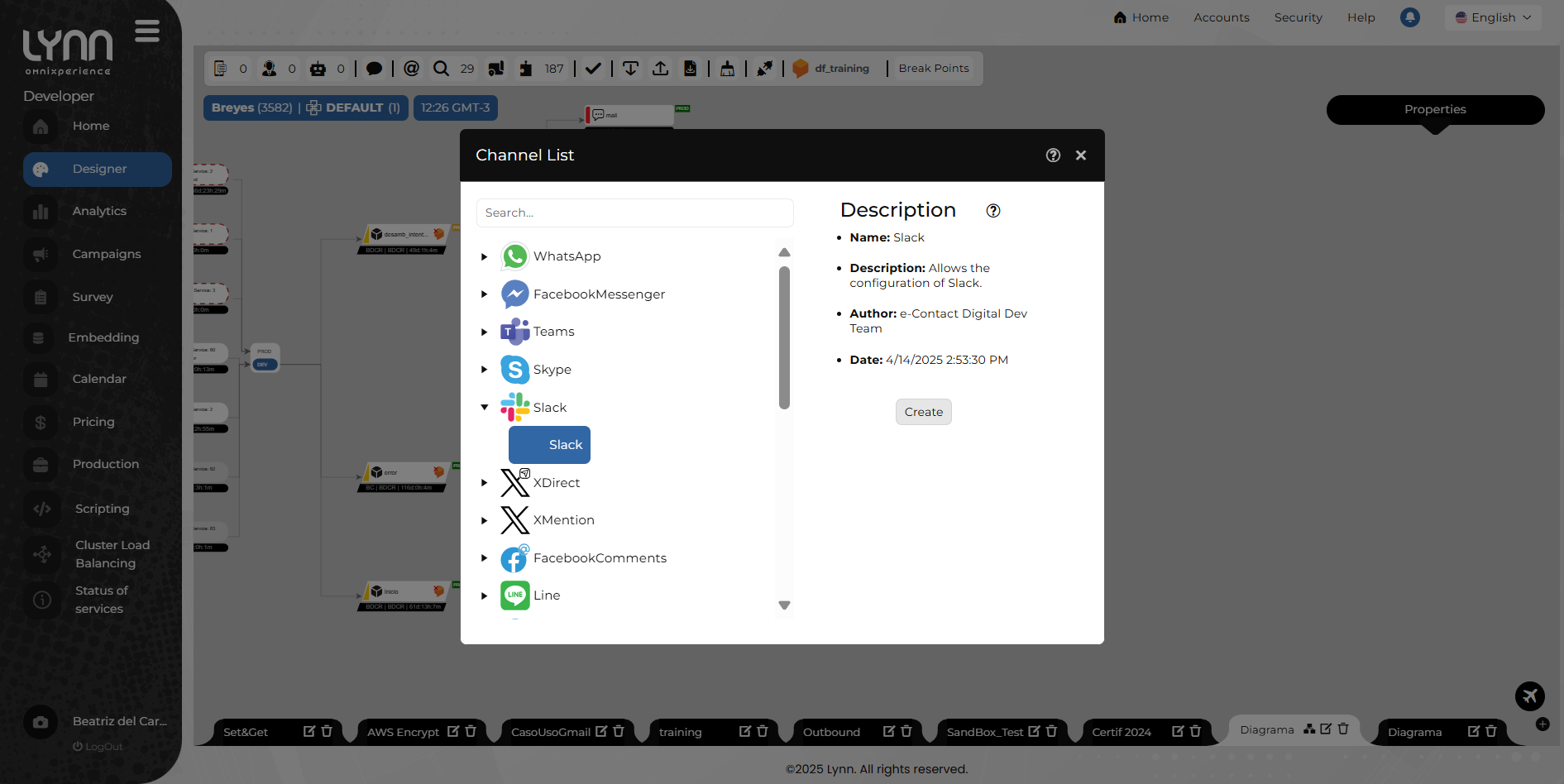Click inside the channel search field

[634, 213]
